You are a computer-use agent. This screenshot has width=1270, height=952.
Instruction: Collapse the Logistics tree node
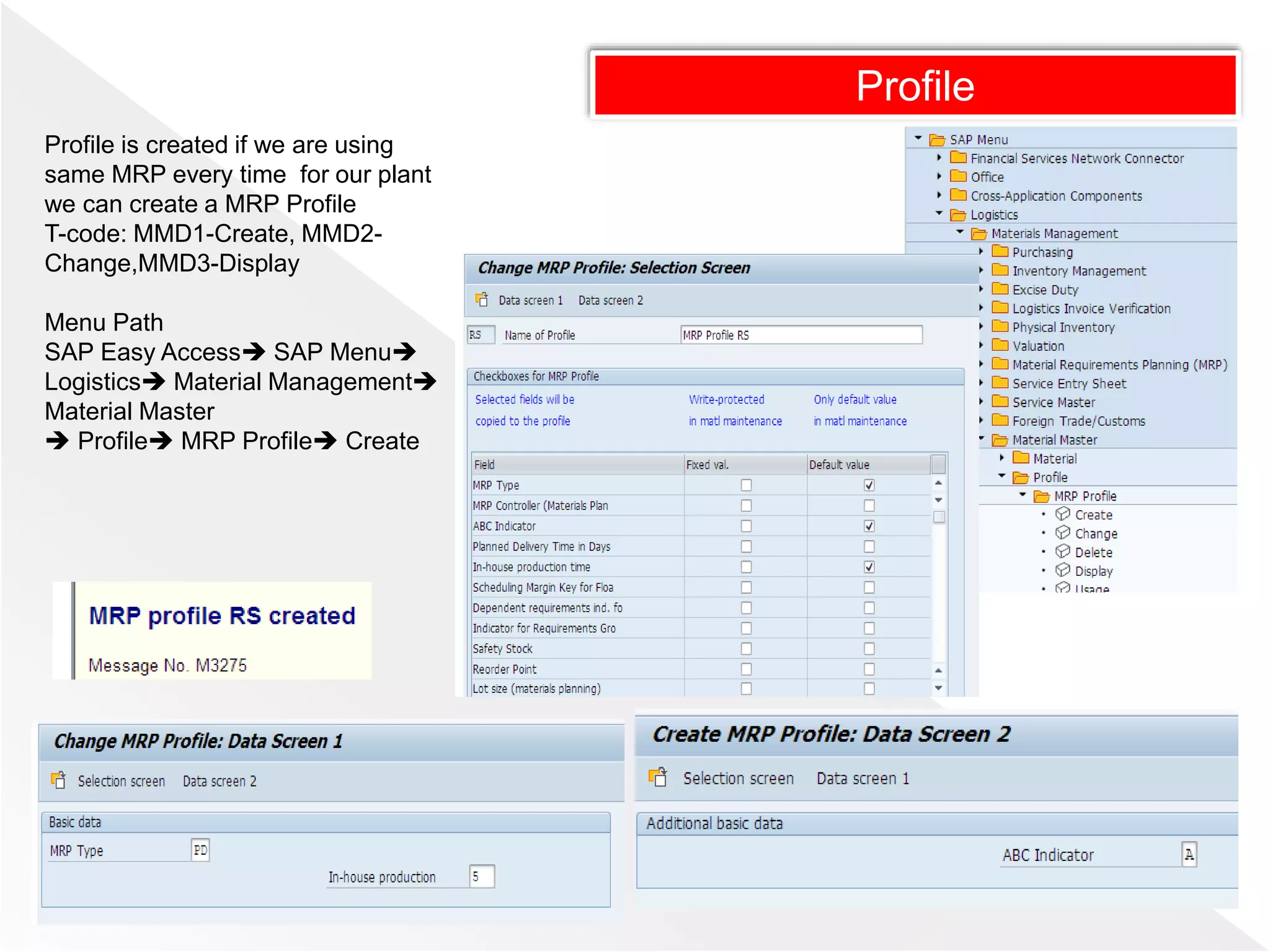point(939,213)
